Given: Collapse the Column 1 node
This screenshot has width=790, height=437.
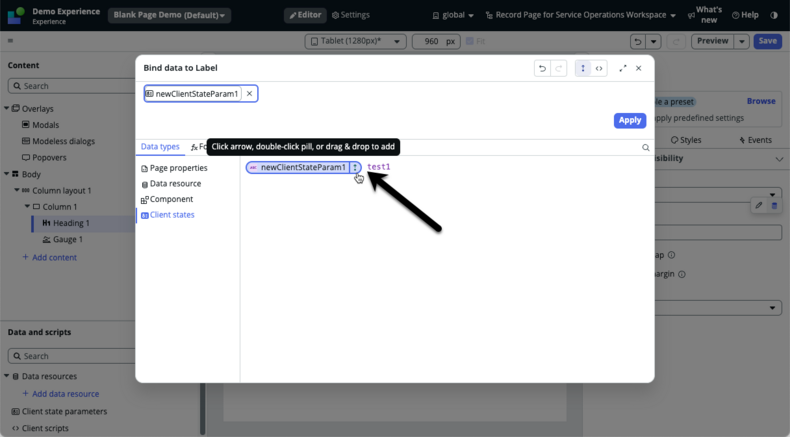Looking at the screenshot, I should coord(27,207).
